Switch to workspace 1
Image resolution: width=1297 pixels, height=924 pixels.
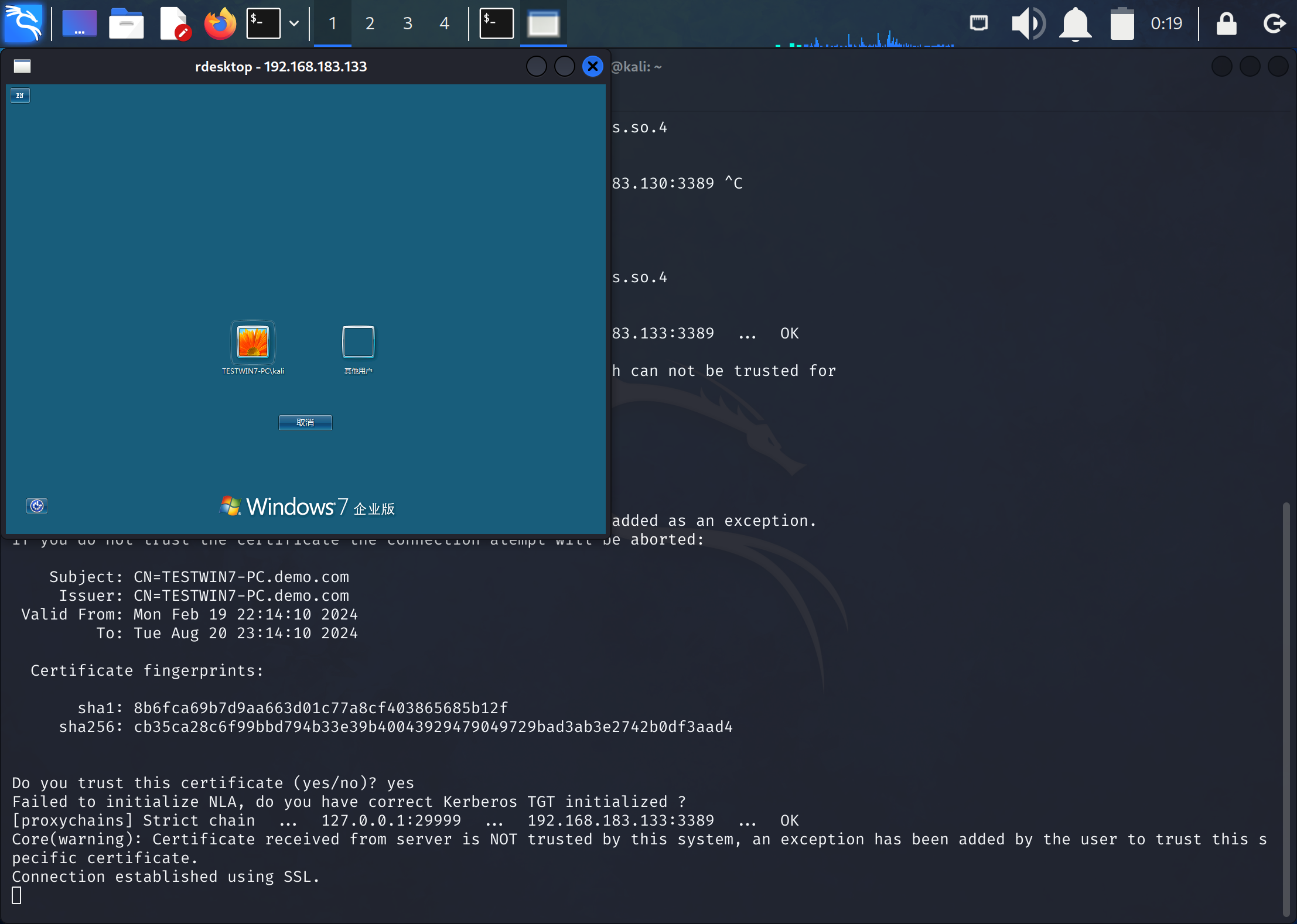(x=332, y=23)
